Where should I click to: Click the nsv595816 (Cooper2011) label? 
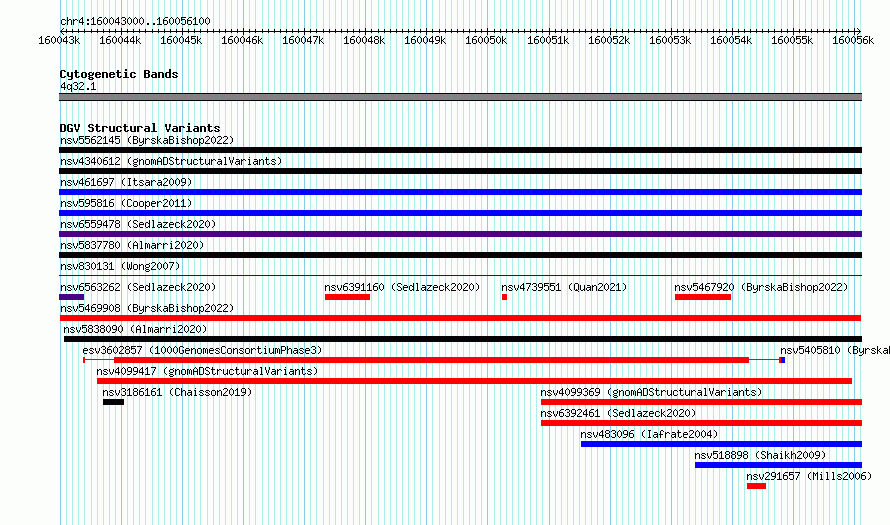126,203
